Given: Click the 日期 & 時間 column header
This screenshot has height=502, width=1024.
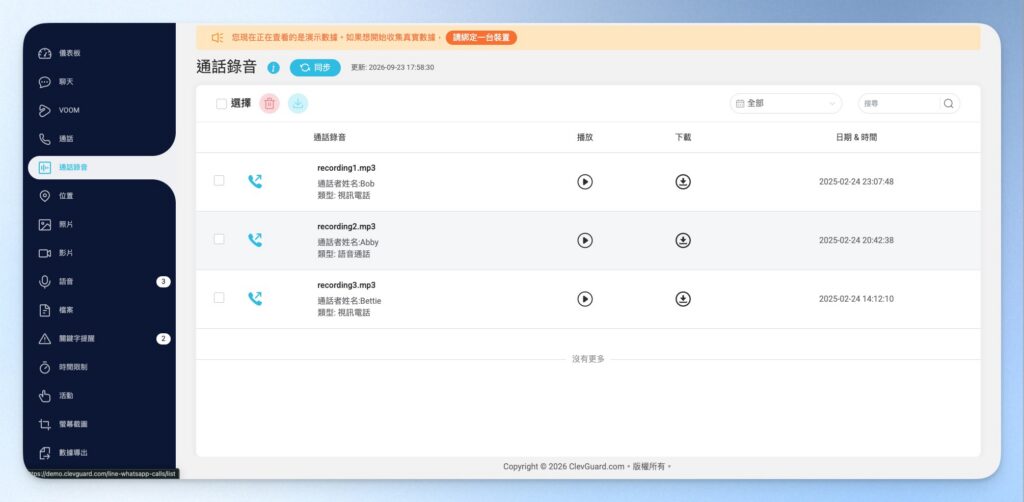Looking at the screenshot, I should (x=856, y=138).
